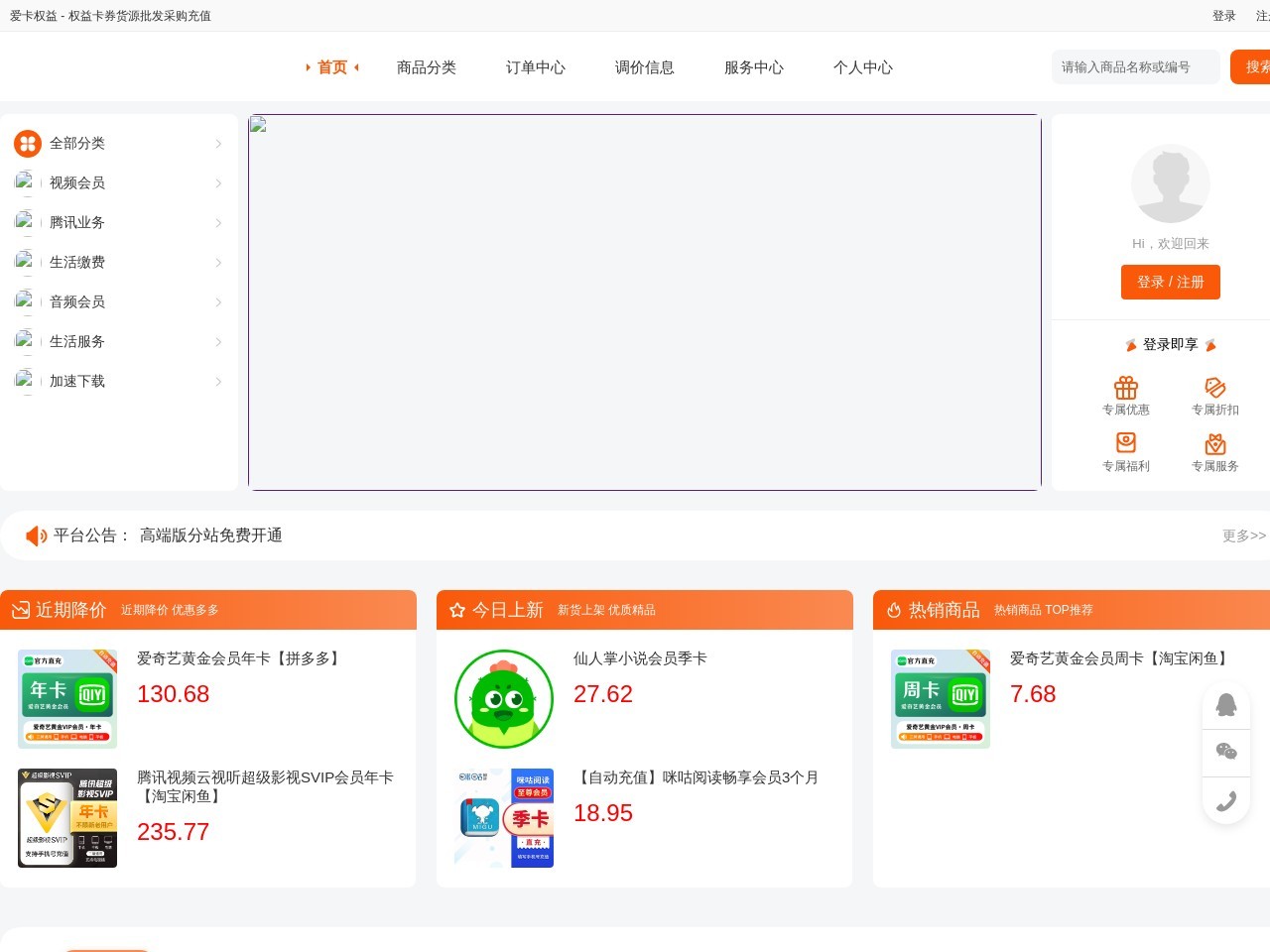Click the orange search button
This screenshot has height=952, width=1270.
[1251, 67]
